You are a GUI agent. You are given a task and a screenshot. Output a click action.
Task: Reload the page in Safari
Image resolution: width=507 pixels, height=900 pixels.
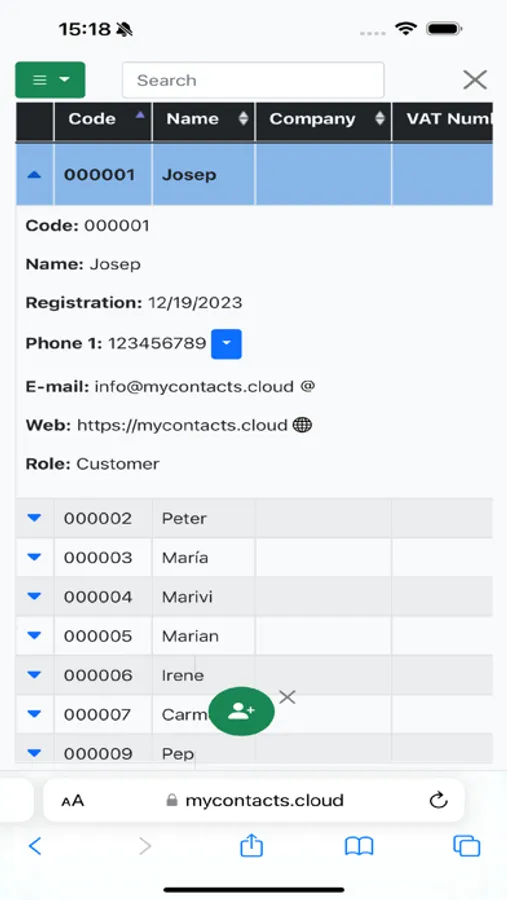(438, 800)
